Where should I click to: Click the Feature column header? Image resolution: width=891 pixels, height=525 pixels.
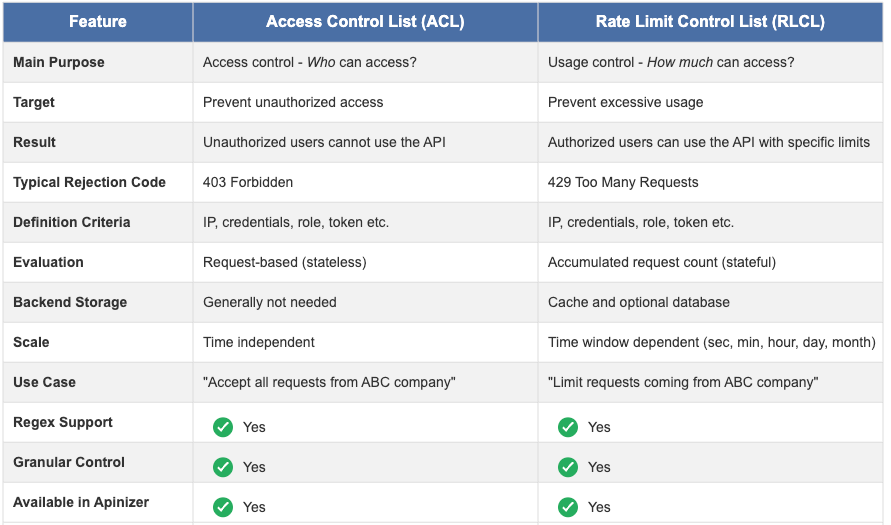(x=97, y=21)
